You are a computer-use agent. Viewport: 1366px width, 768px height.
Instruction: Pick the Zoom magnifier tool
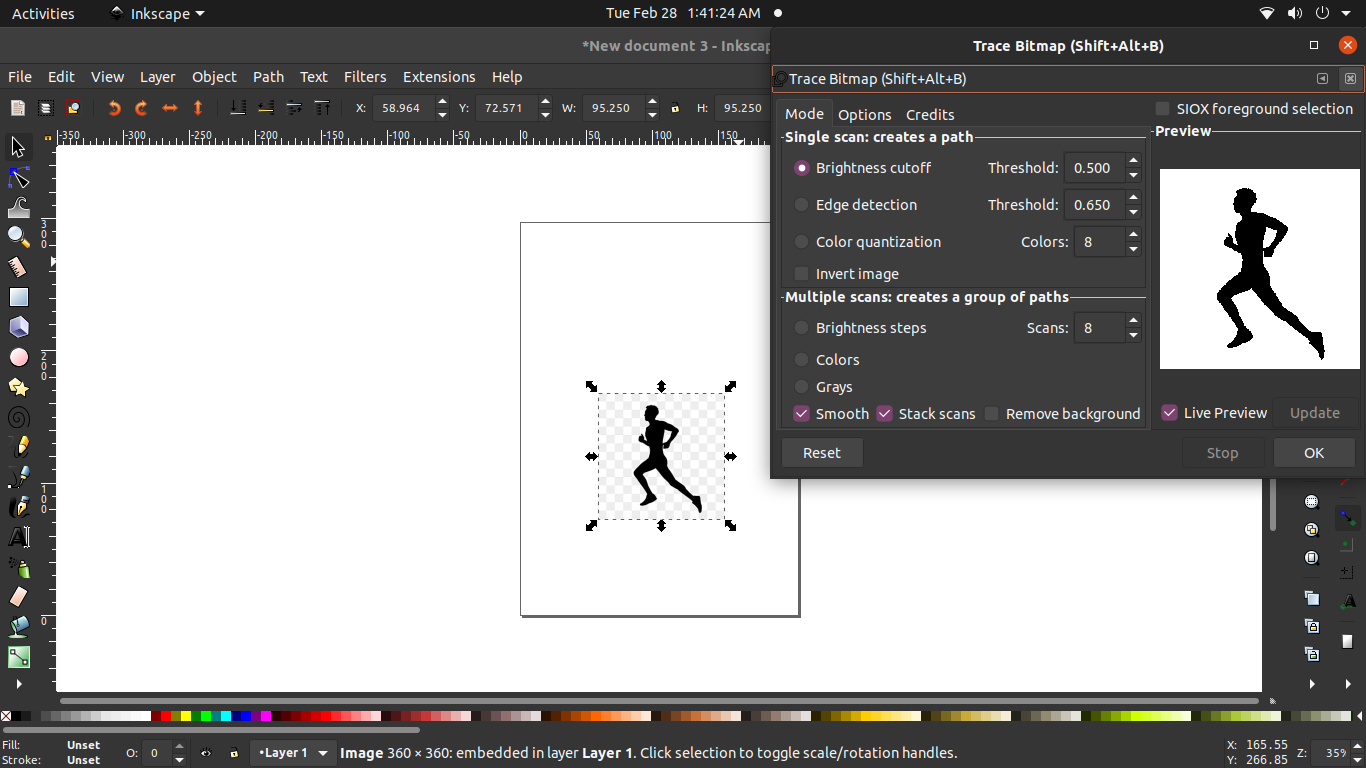coord(17,237)
